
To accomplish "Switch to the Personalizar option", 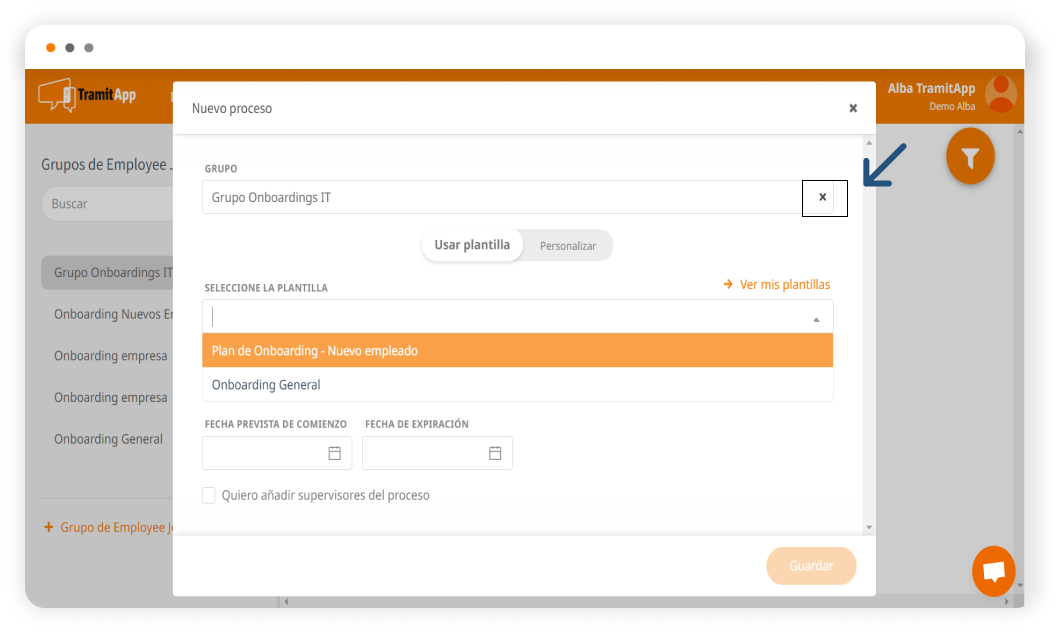I will coord(568,246).
